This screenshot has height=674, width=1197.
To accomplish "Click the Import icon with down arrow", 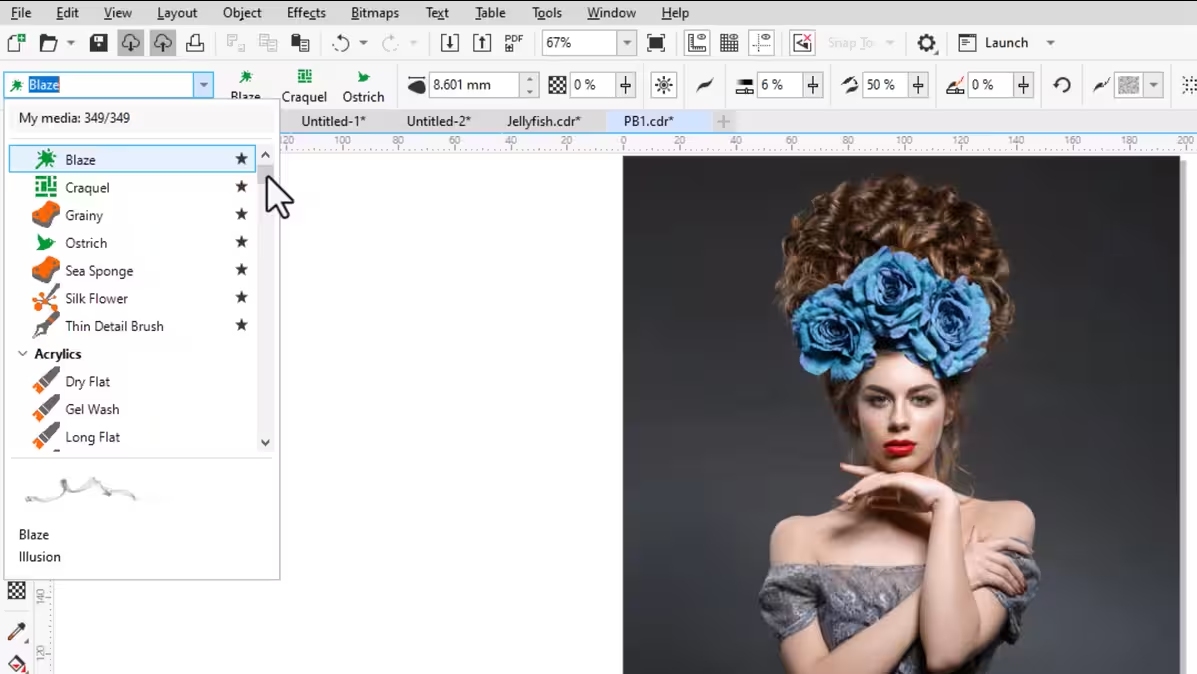I will (450, 43).
